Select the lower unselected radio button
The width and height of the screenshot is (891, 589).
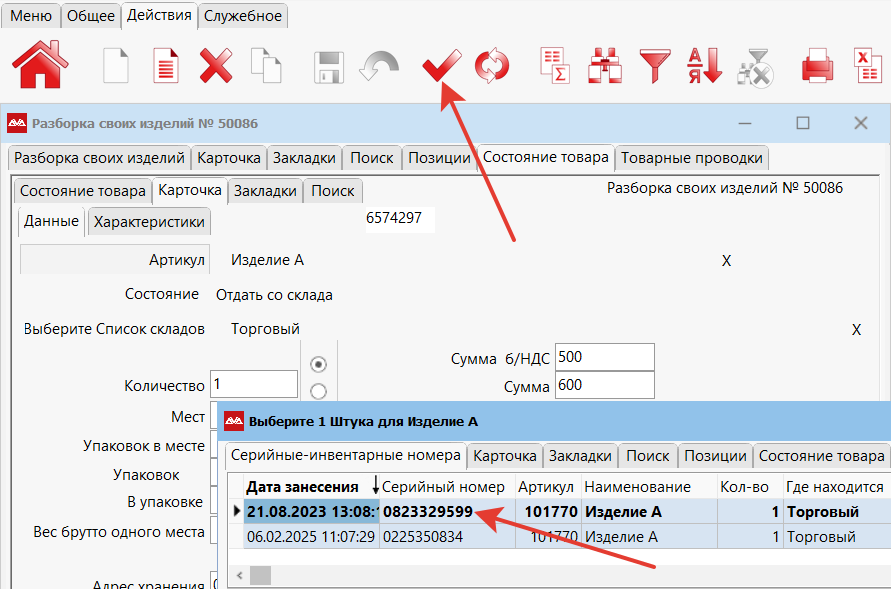[x=319, y=391]
